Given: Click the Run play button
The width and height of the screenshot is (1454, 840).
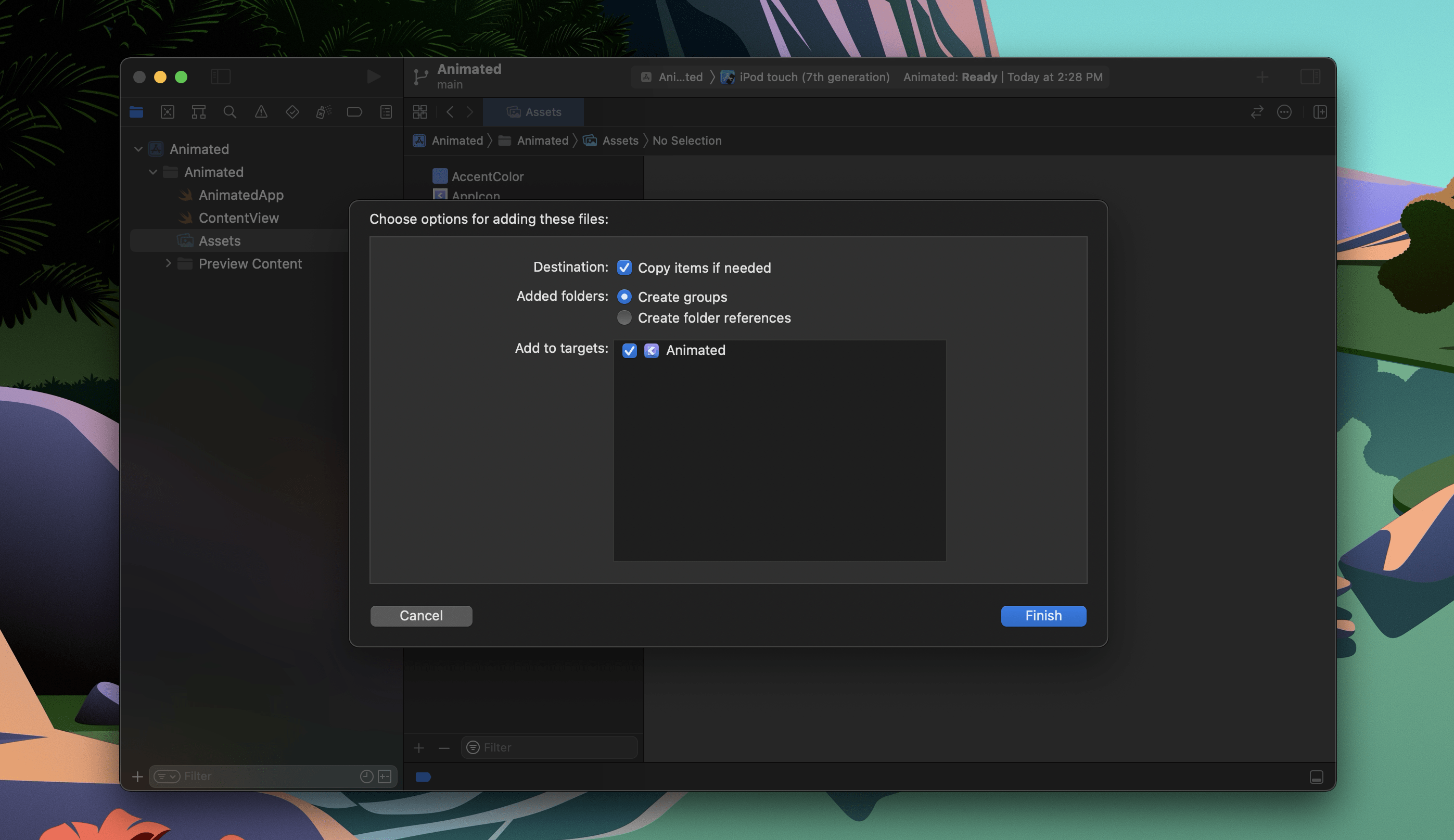Looking at the screenshot, I should pos(373,77).
